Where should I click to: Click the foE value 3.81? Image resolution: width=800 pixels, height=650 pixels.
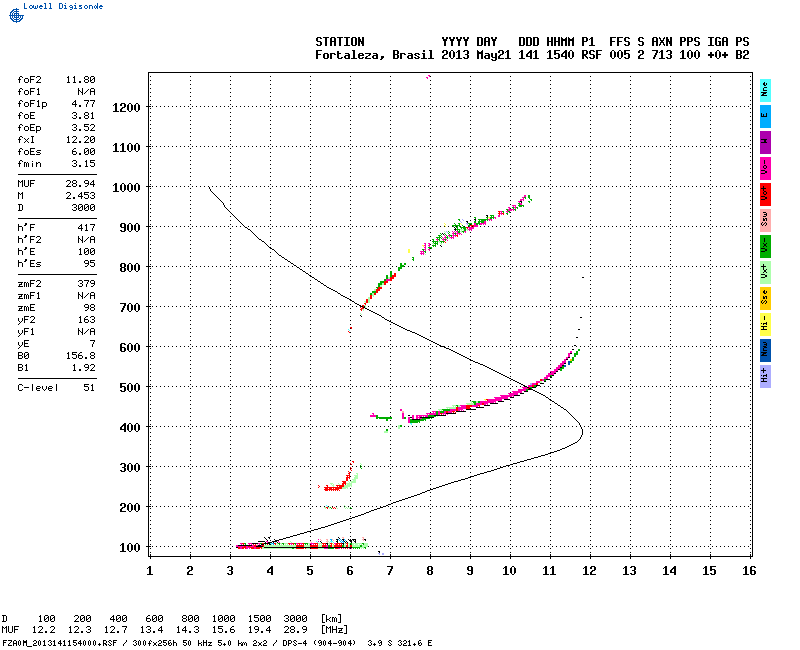(83, 116)
